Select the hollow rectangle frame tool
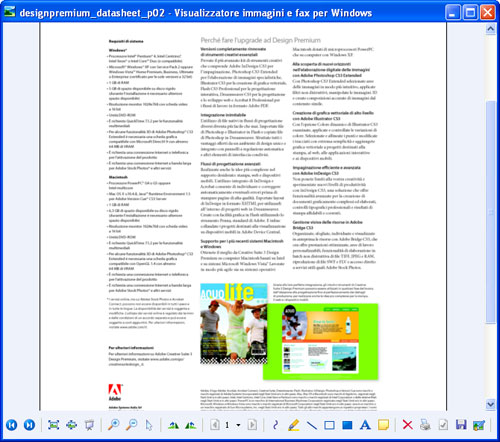This screenshot has height=442, width=500. (x=329, y=425)
